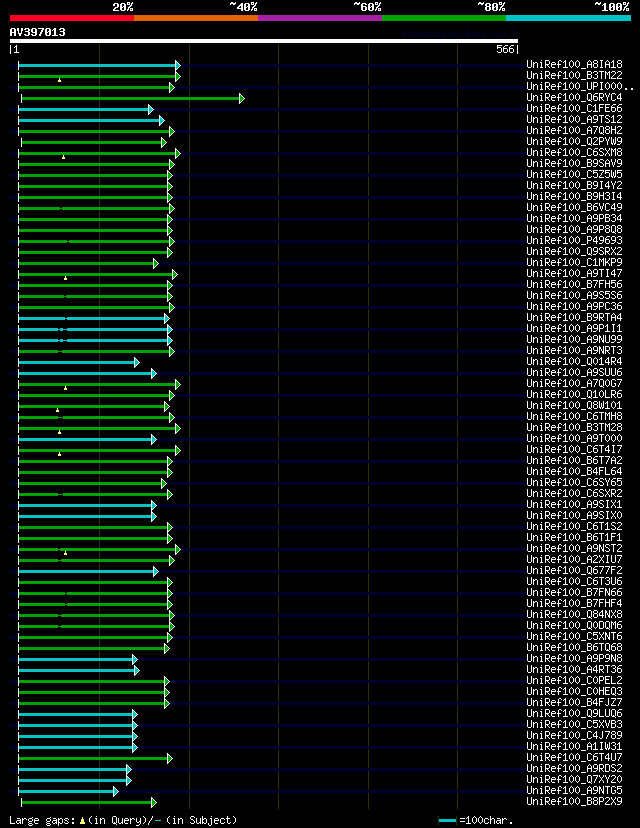
Task: Open hit UniRef100_Q6RYC4
Action: (574, 98)
